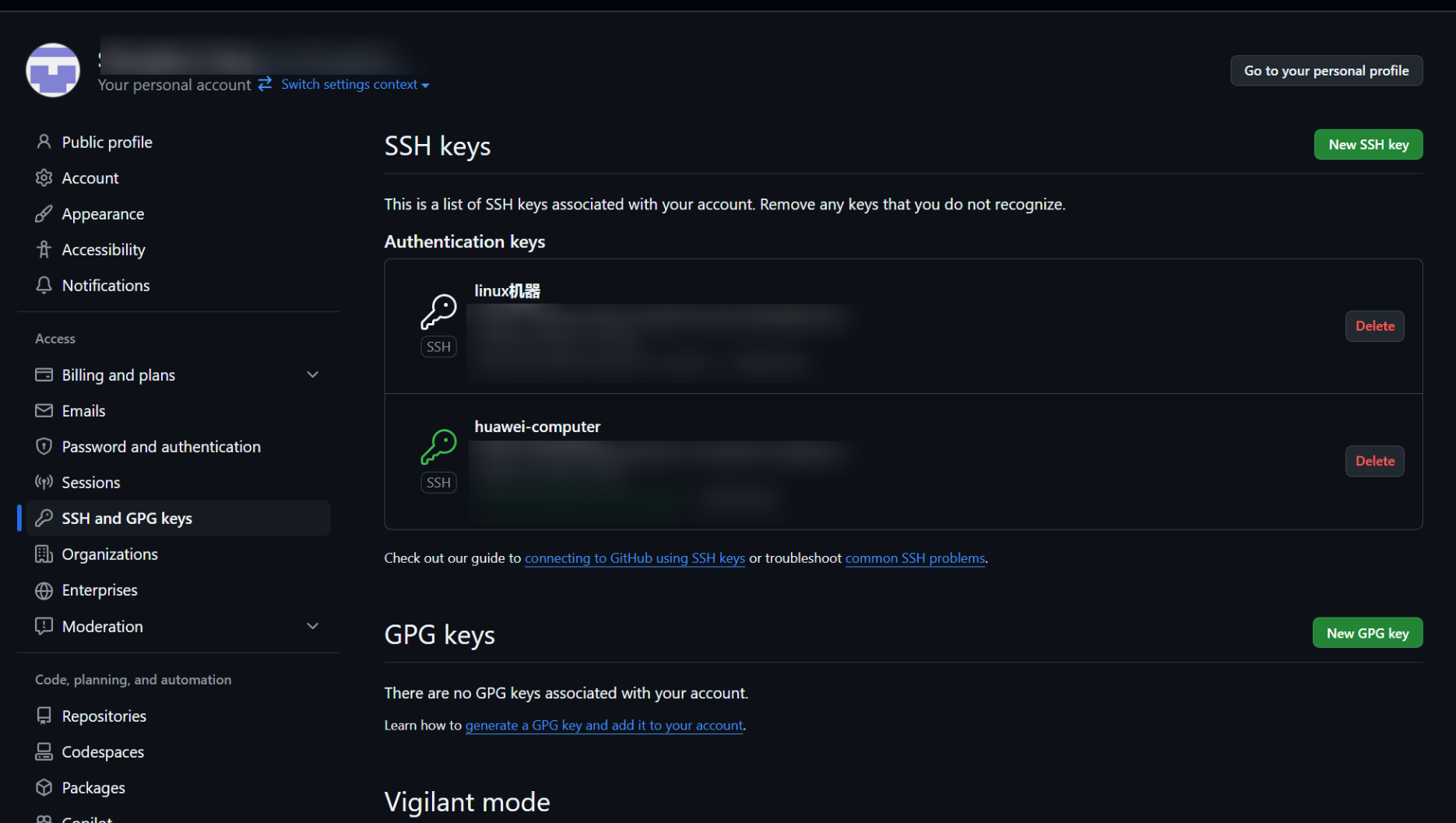Select SSH and GPG keys menu item
The height and width of the screenshot is (823, 1456).
(127, 519)
